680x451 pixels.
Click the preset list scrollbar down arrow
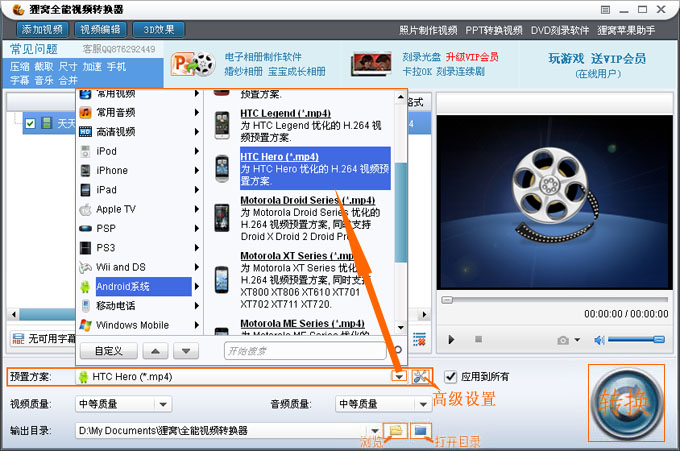[401, 327]
